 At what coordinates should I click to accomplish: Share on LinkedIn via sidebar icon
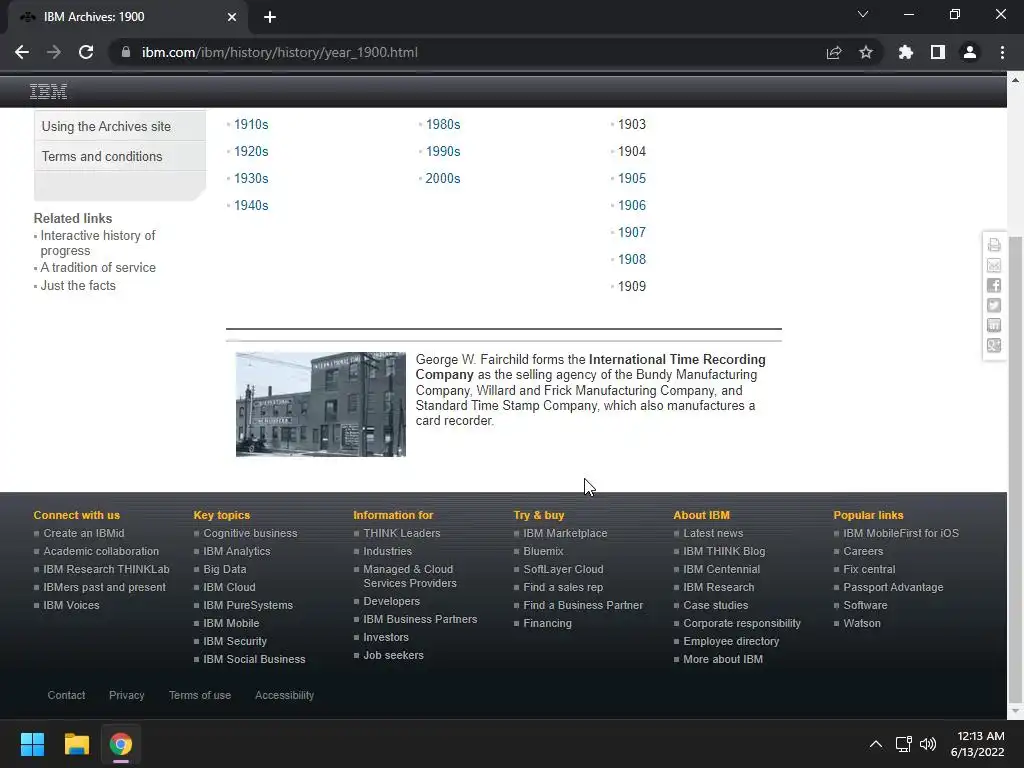tap(994, 325)
